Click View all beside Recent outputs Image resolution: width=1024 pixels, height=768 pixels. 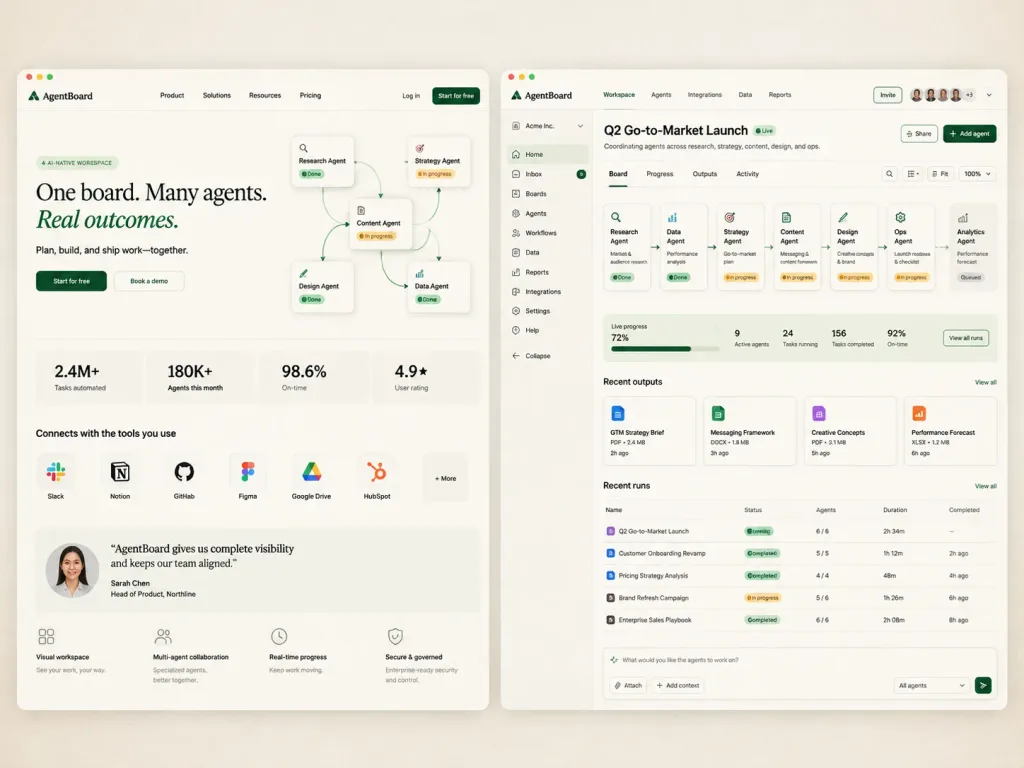point(985,382)
